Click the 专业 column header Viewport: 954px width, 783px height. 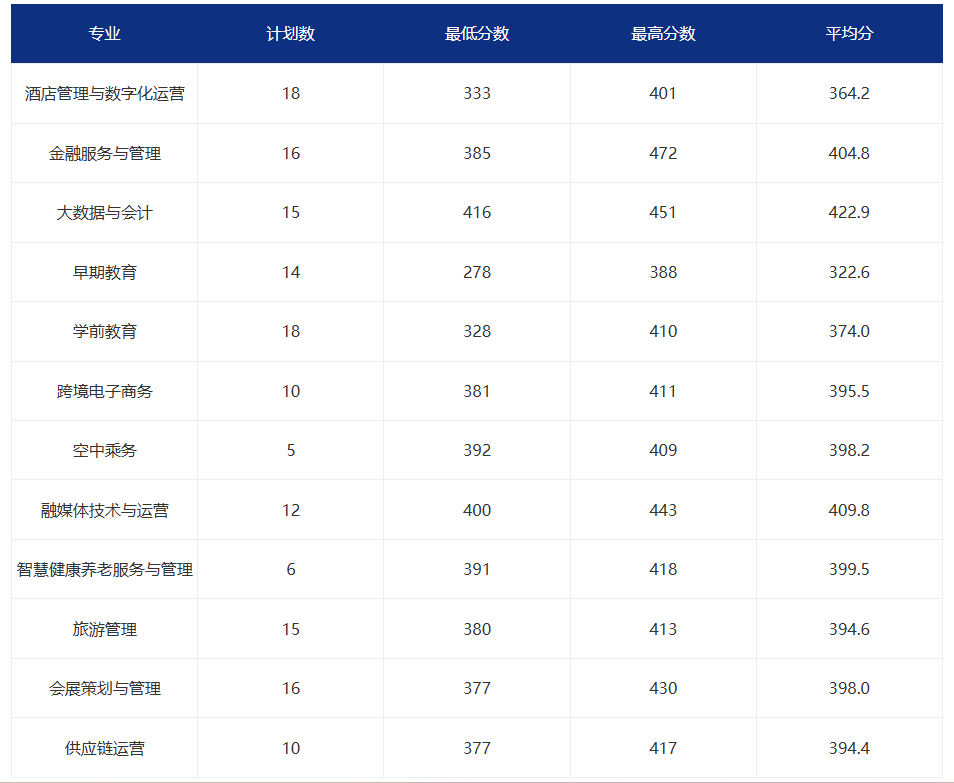coord(104,33)
